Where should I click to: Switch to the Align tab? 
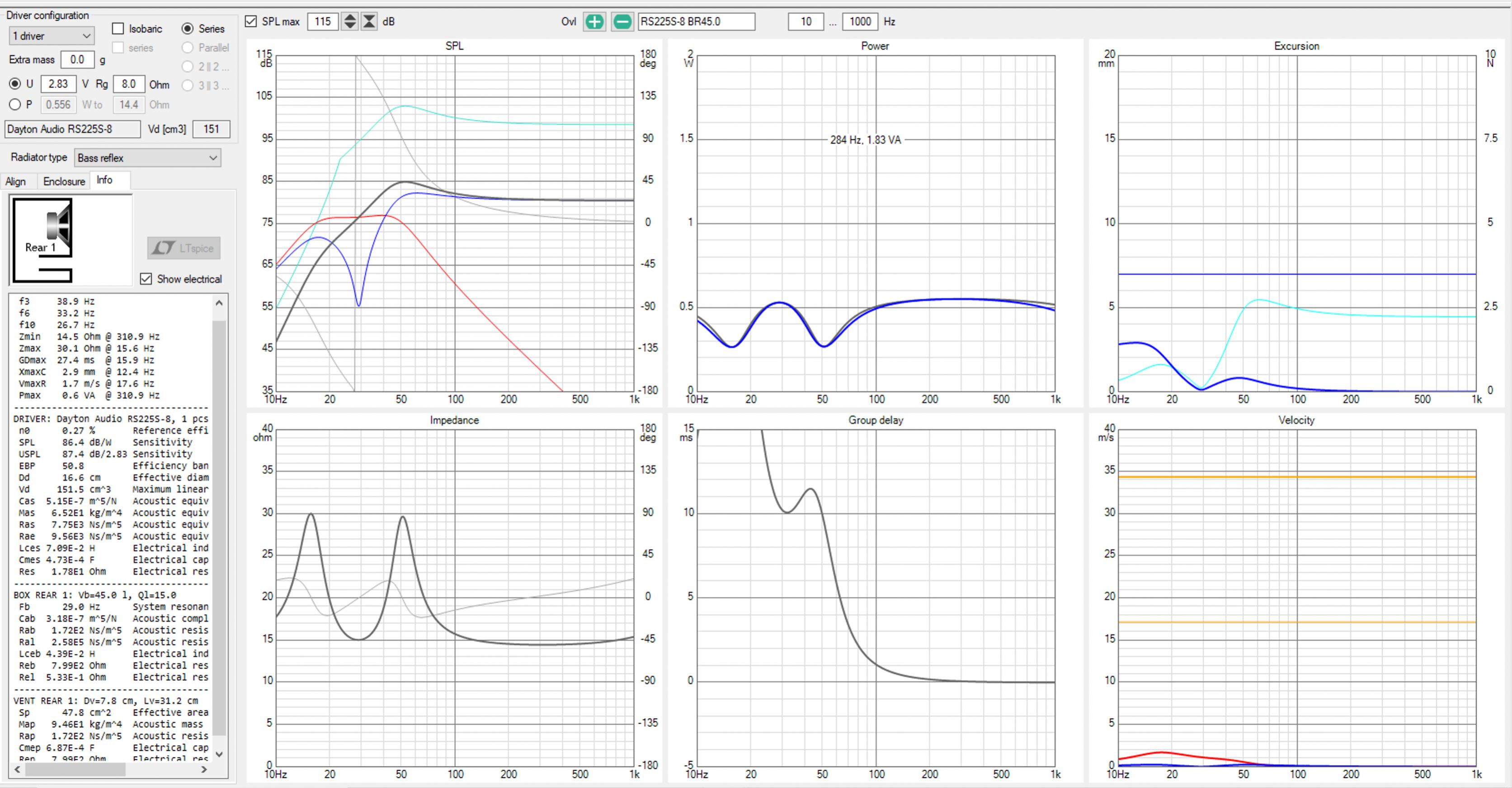pos(16,181)
